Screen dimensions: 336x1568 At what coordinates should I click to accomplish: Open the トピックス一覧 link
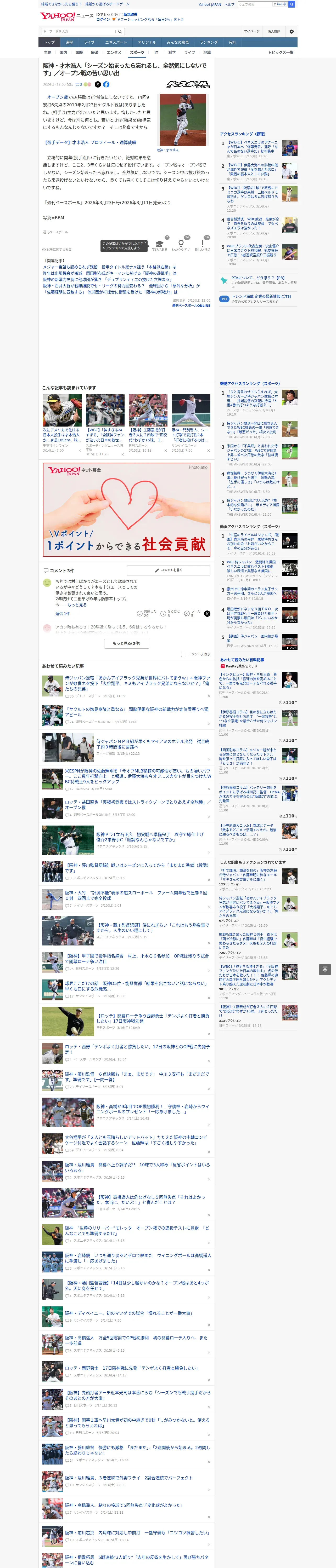pos(281,52)
